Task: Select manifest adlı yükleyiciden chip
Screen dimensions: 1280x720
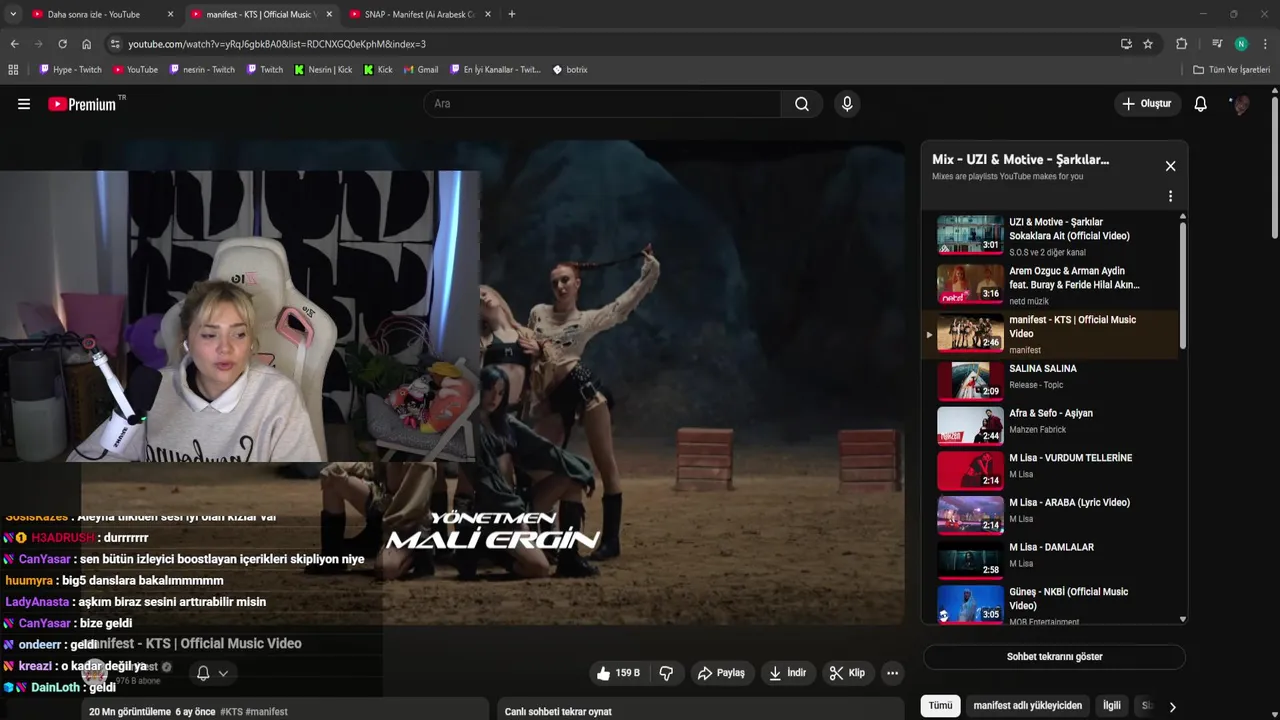Action: click(x=1027, y=705)
